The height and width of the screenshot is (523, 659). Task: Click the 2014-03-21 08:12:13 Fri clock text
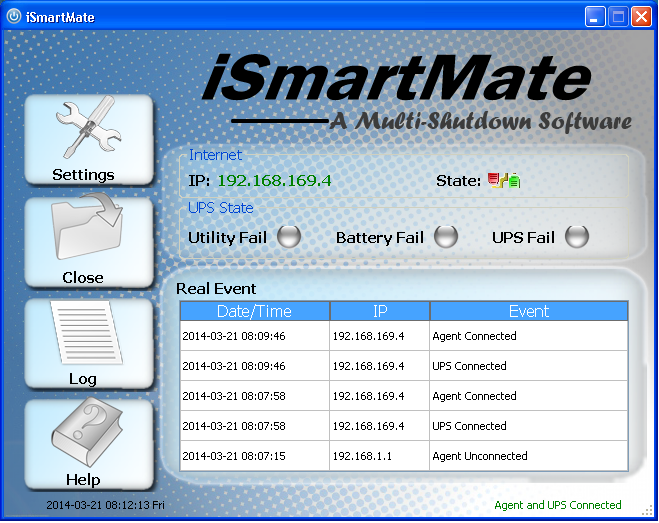tap(105, 505)
